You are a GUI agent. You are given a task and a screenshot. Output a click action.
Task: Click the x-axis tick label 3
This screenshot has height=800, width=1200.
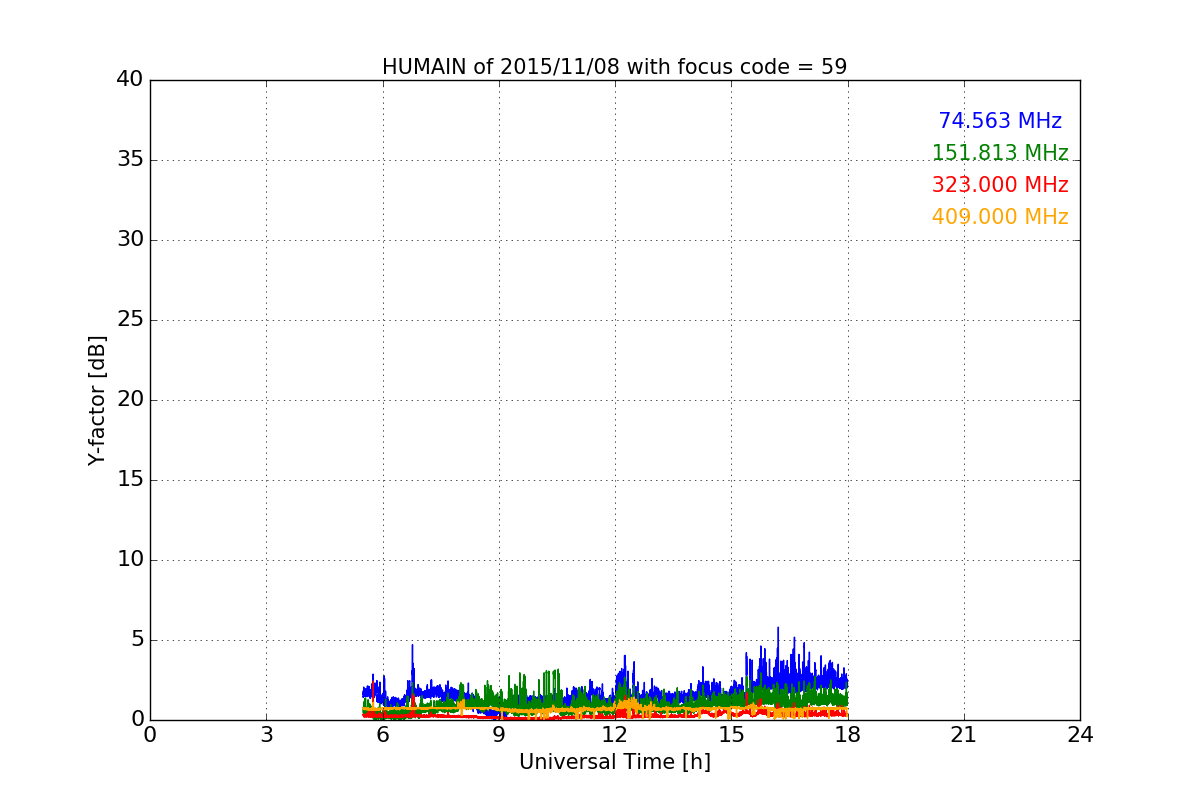point(266,735)
